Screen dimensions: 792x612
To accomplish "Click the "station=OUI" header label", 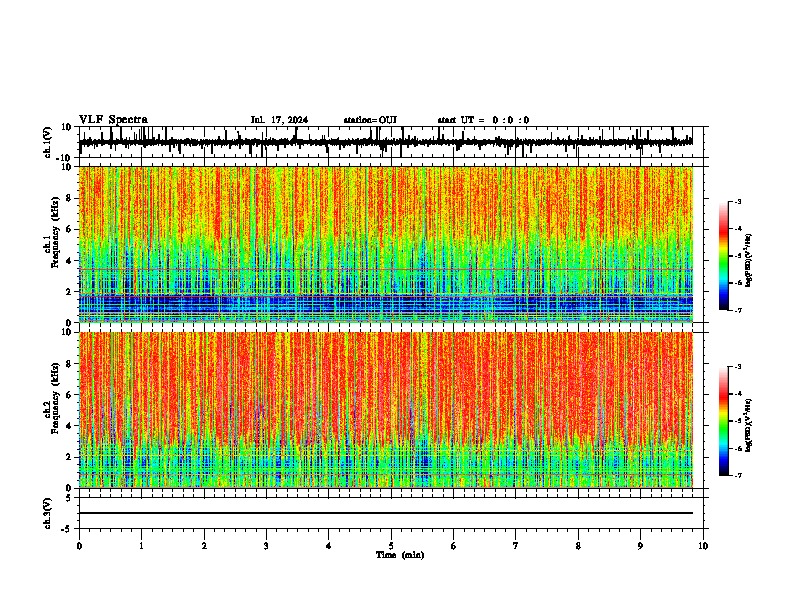I will (x=370, y=120).
